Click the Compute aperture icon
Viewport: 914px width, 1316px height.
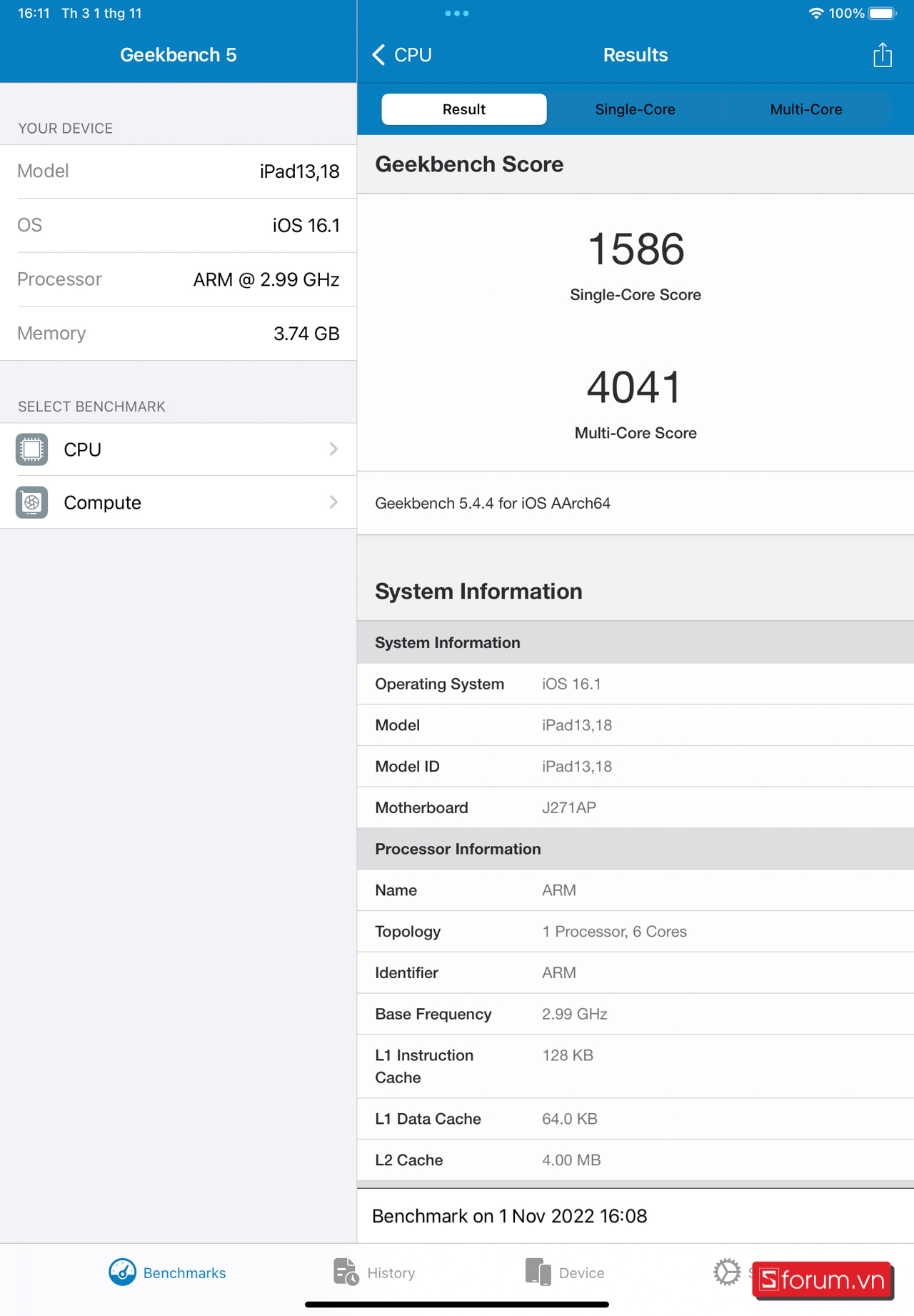[x=31, y=502]
